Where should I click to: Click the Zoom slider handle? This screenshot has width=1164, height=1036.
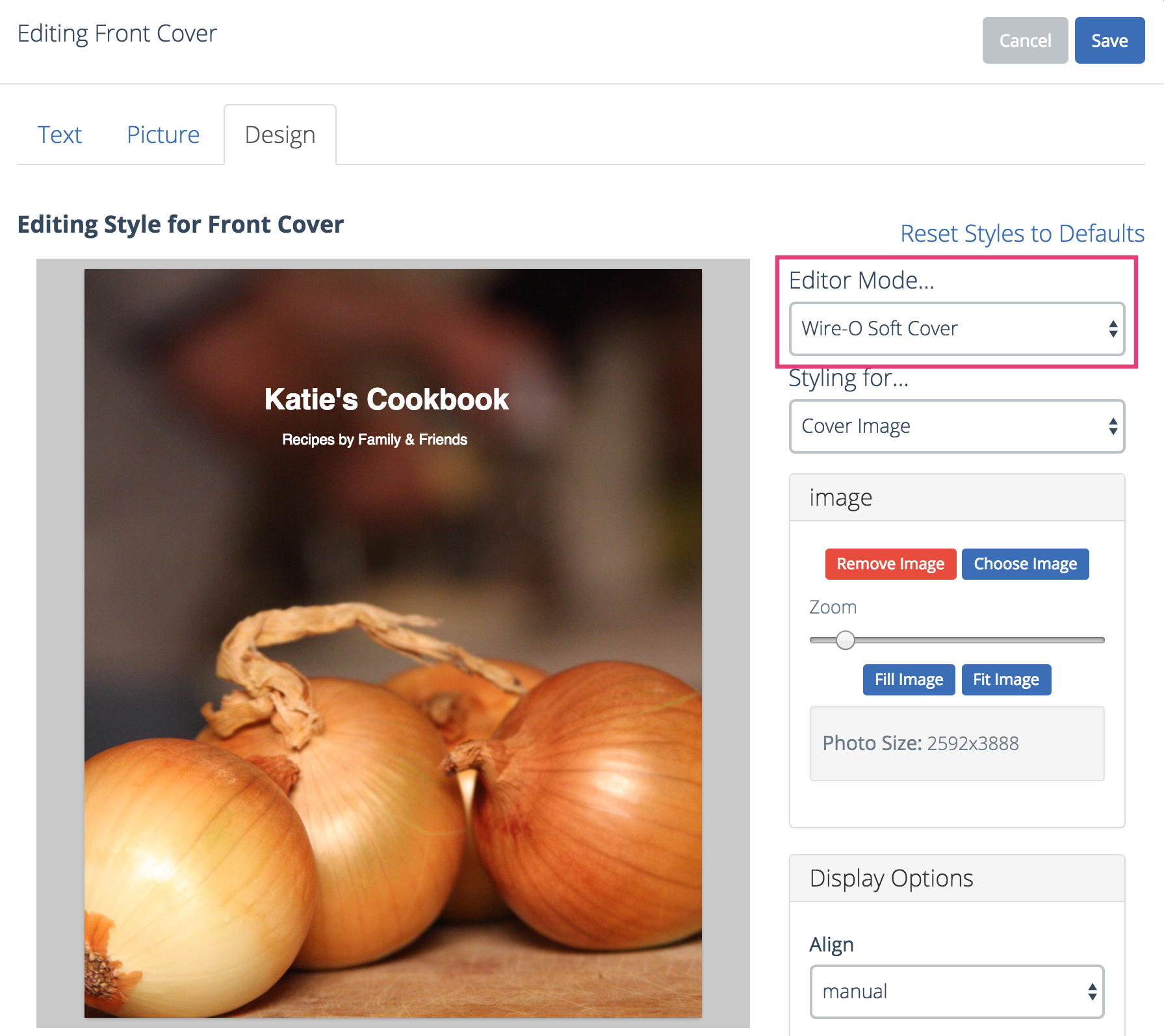(x=845, y=640)
